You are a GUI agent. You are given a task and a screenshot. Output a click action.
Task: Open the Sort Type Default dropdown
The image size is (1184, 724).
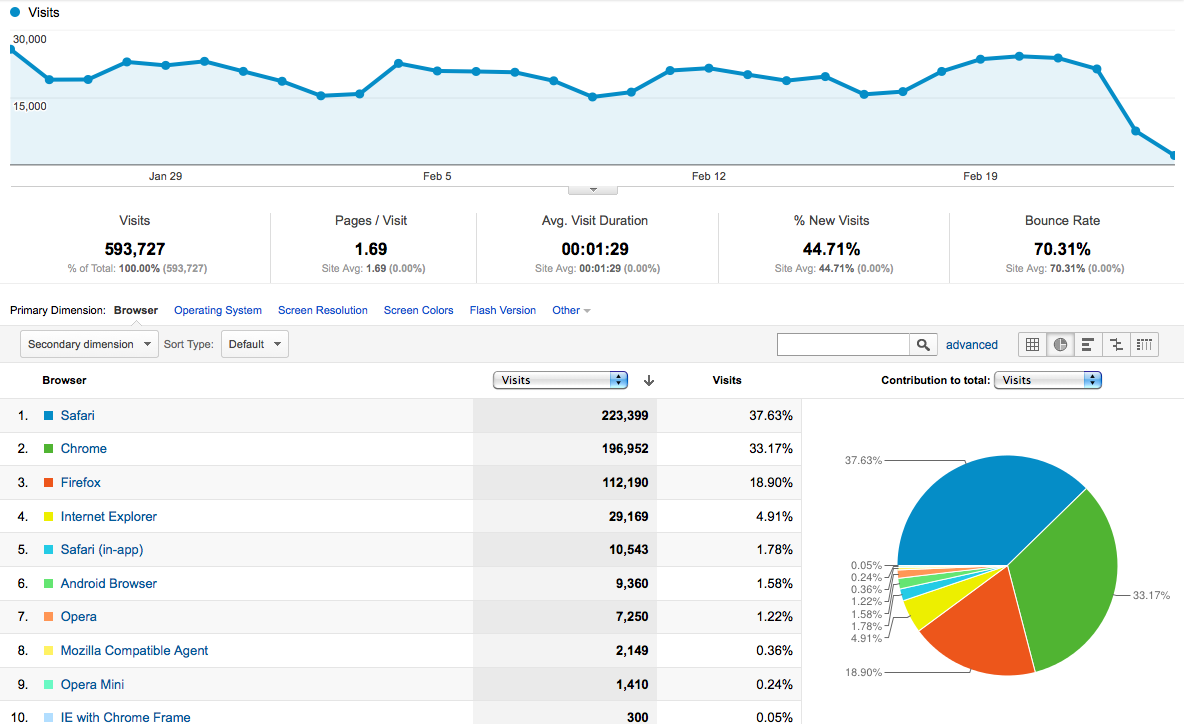254,344
